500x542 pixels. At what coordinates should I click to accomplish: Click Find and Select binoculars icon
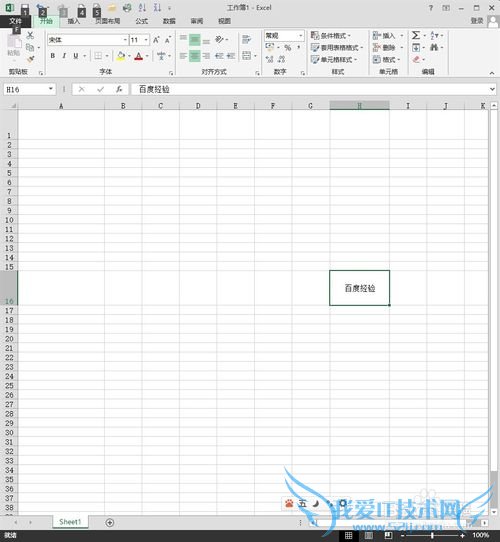(x=434, y=47)
